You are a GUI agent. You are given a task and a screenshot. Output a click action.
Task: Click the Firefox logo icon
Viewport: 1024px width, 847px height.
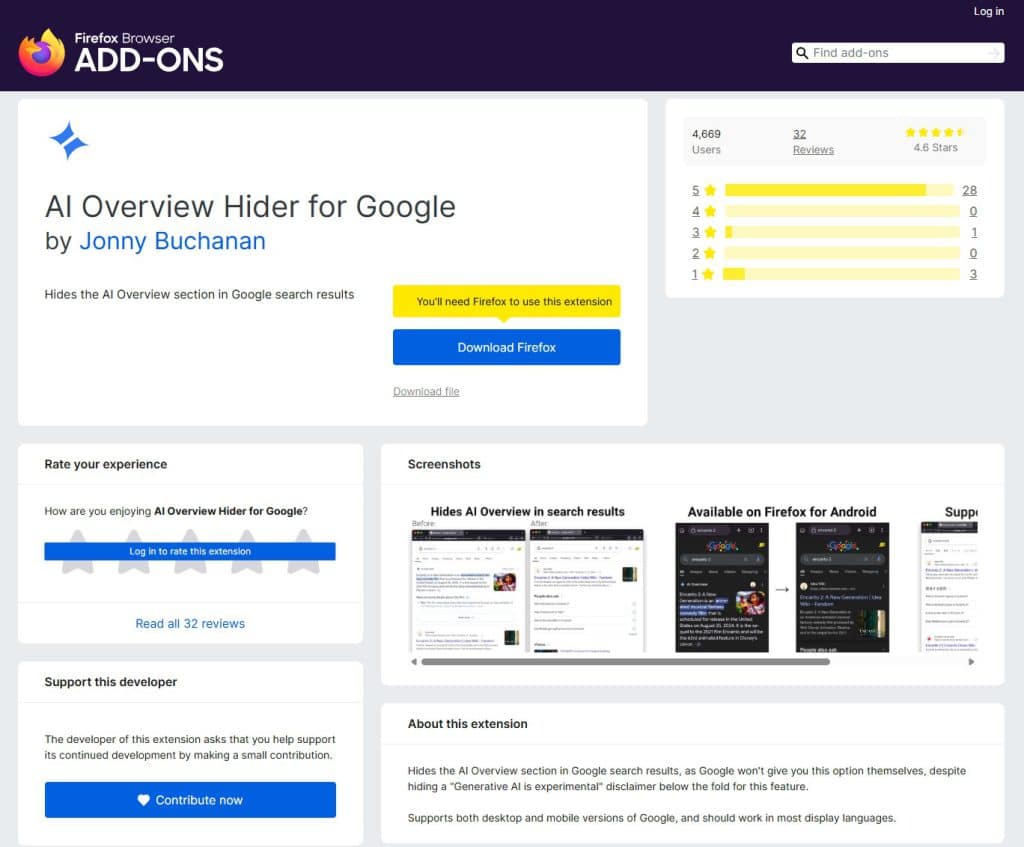point(42,53)
